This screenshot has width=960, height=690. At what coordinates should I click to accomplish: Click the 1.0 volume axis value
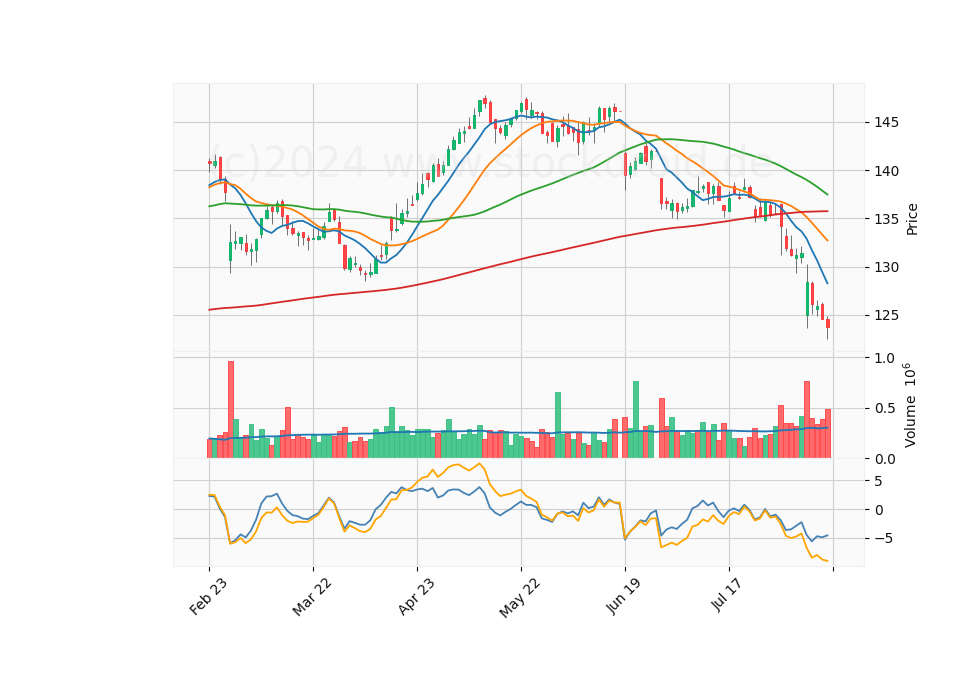click(883, 358)
